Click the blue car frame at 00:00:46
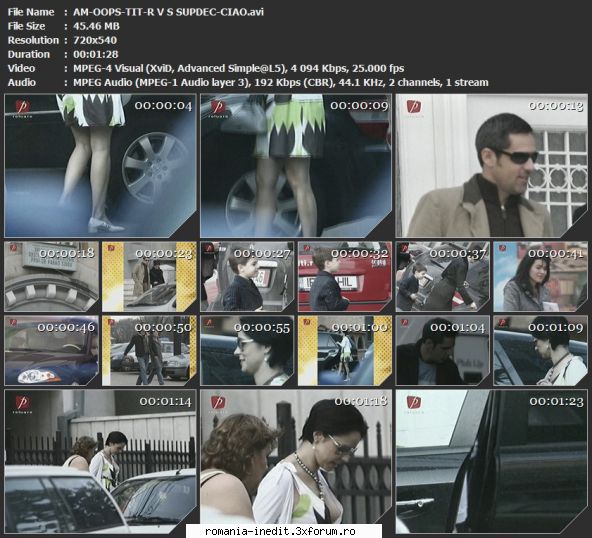Viewport: 592px width, 538px height. click(x=51, y=351)
